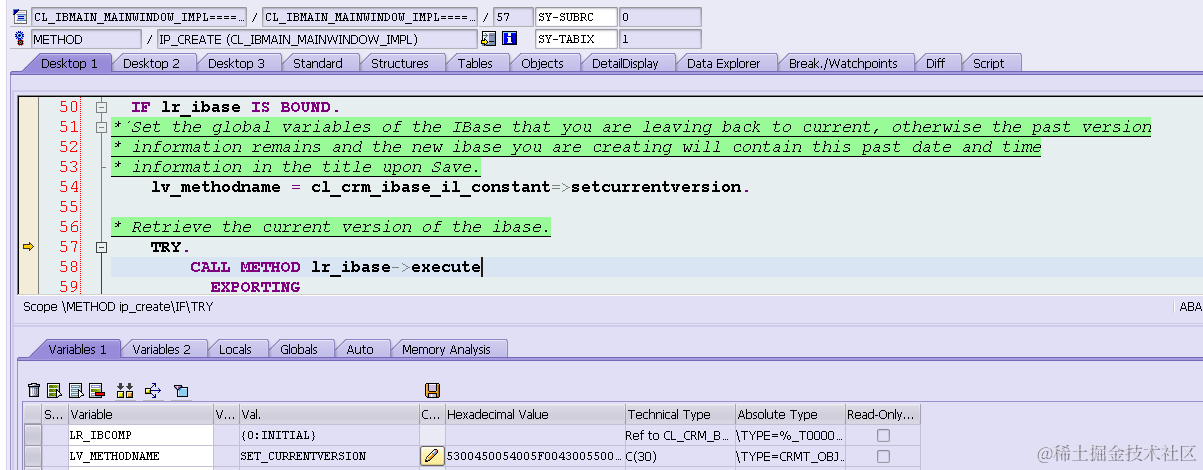The height and width of the screenshot is (470, 1203).
Task: Click technical type cell C(30)
Action: (x=679, y=456)
